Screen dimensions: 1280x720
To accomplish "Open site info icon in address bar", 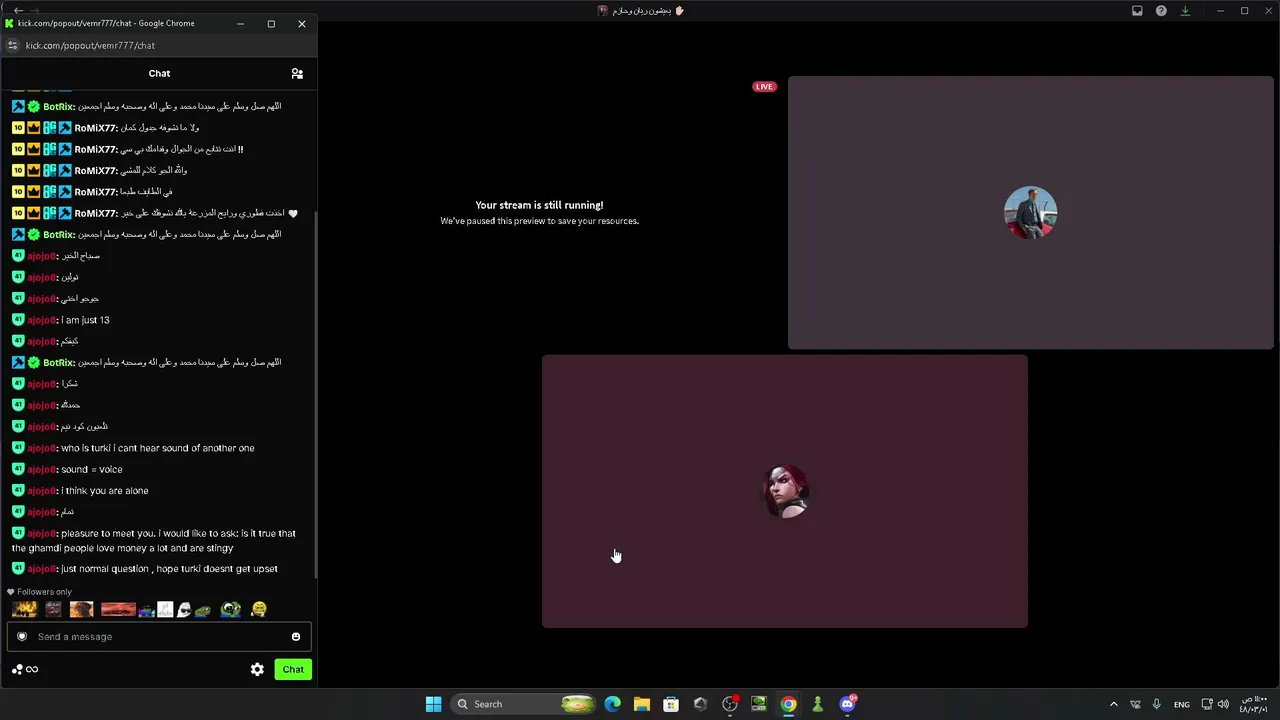I will tap(12, 45).
